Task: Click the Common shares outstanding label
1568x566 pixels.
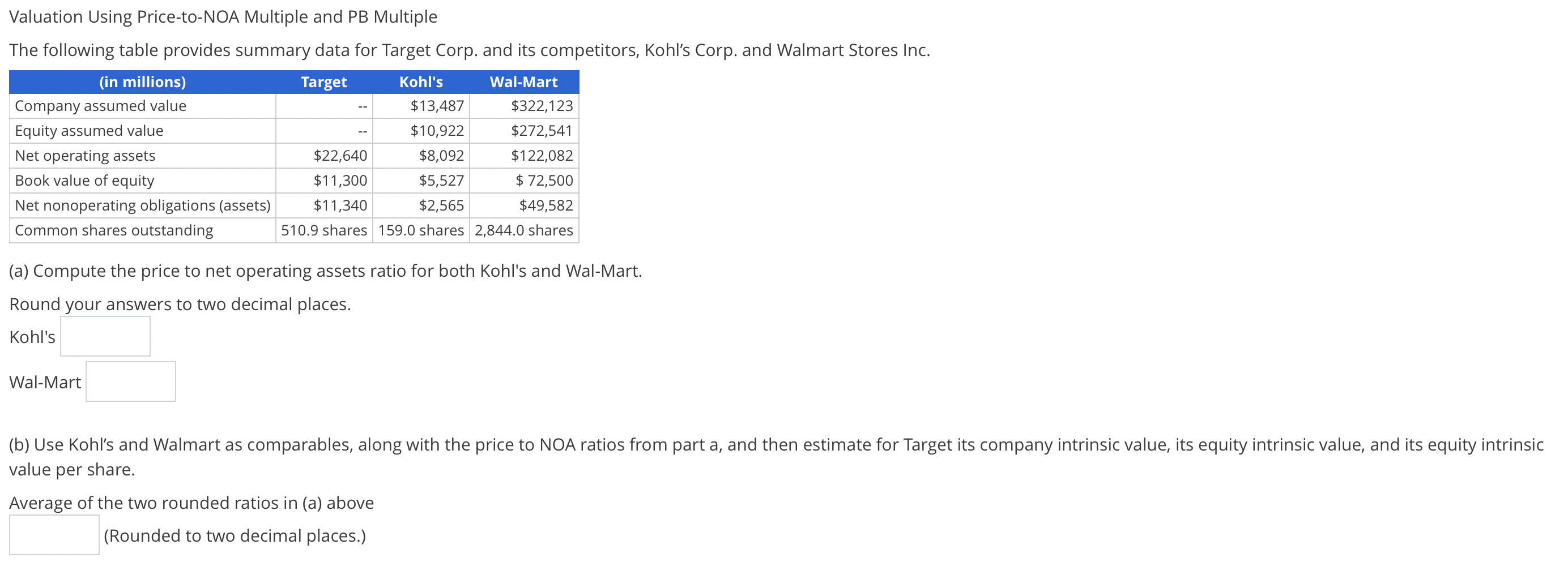Action: coord(114,230)
